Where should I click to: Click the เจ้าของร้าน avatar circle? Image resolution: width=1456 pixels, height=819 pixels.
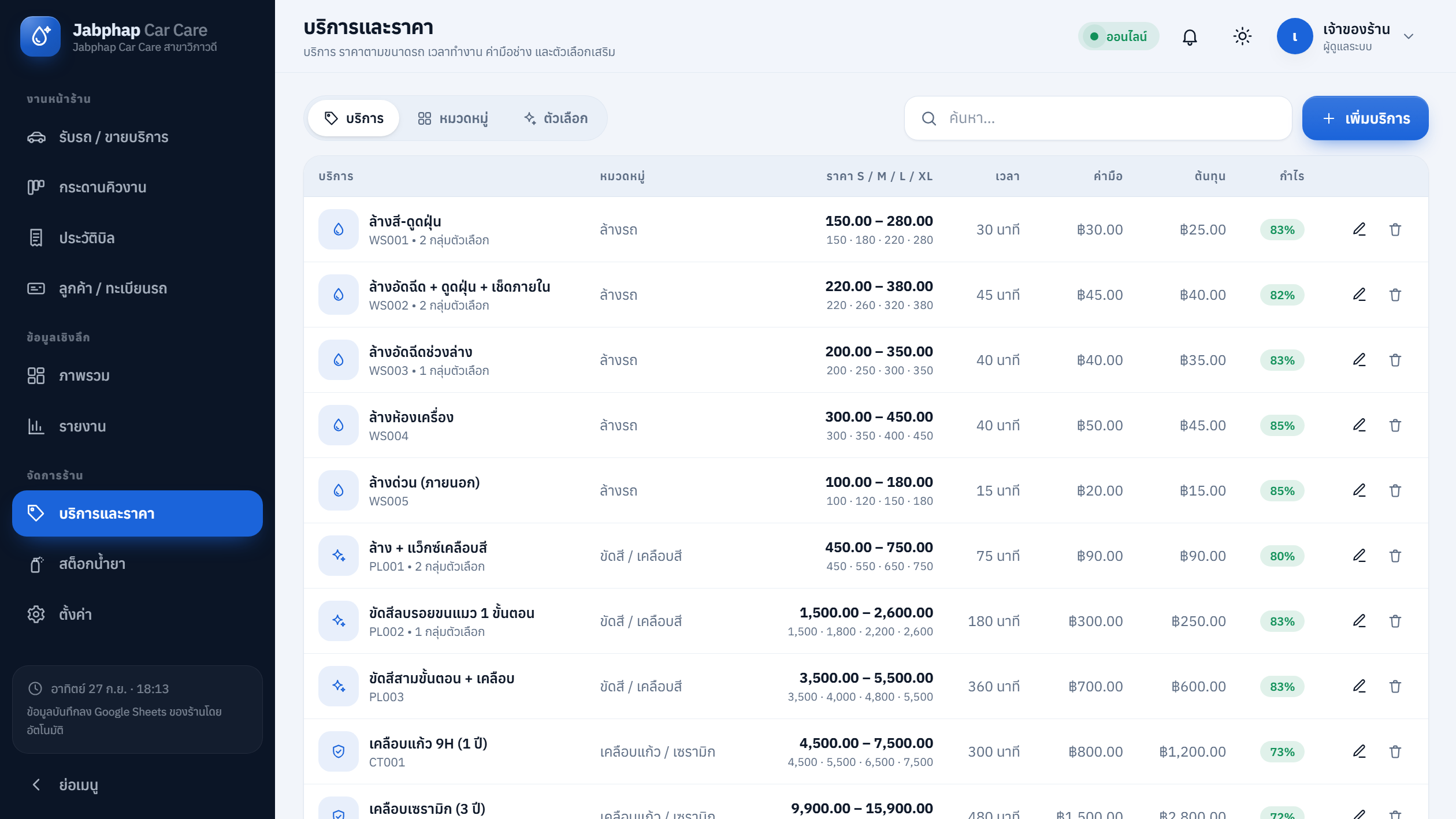1295,36
